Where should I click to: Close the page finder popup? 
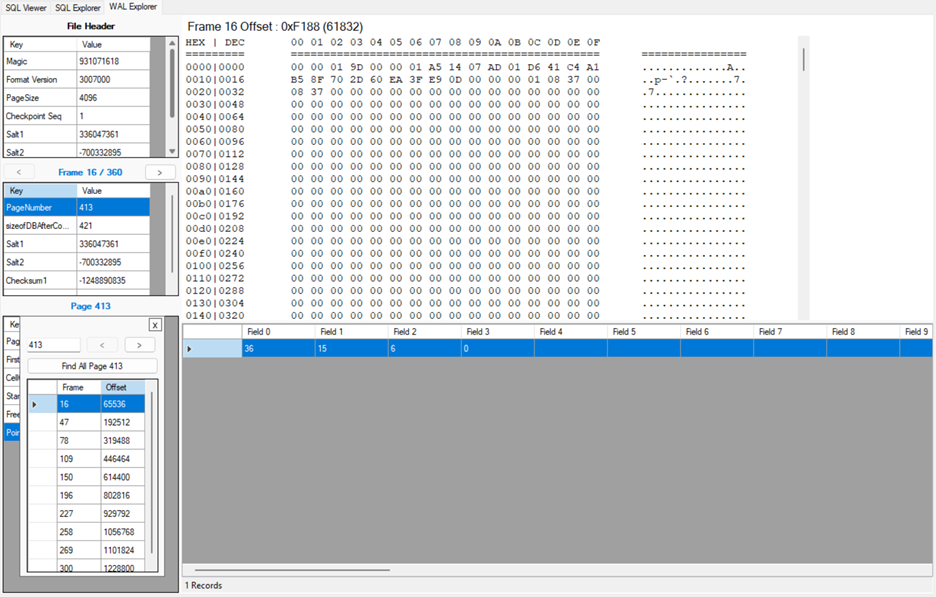155,325
